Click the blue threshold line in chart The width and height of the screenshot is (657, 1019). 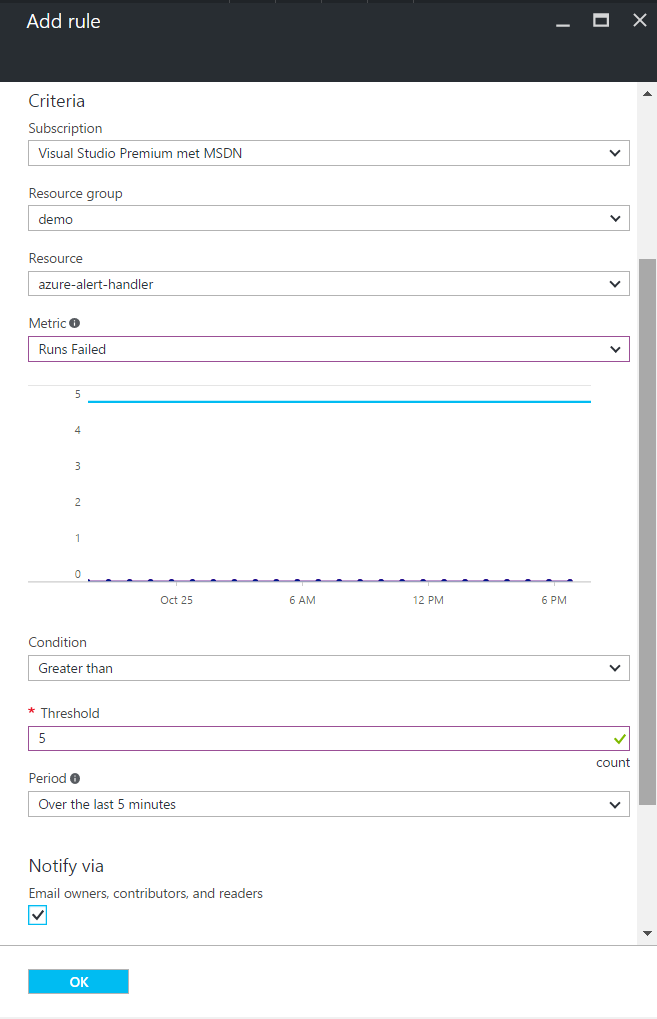(x=339, y=402)
